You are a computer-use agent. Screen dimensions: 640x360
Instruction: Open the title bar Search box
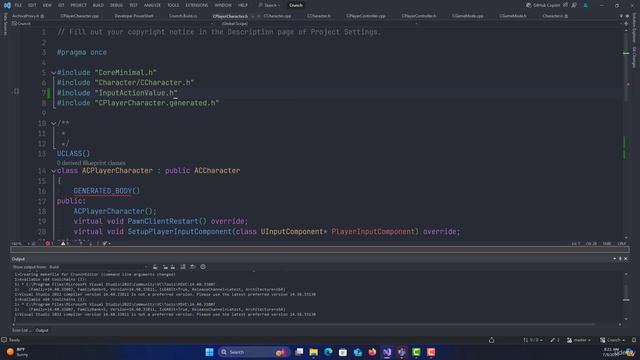(x=269, y=5)
